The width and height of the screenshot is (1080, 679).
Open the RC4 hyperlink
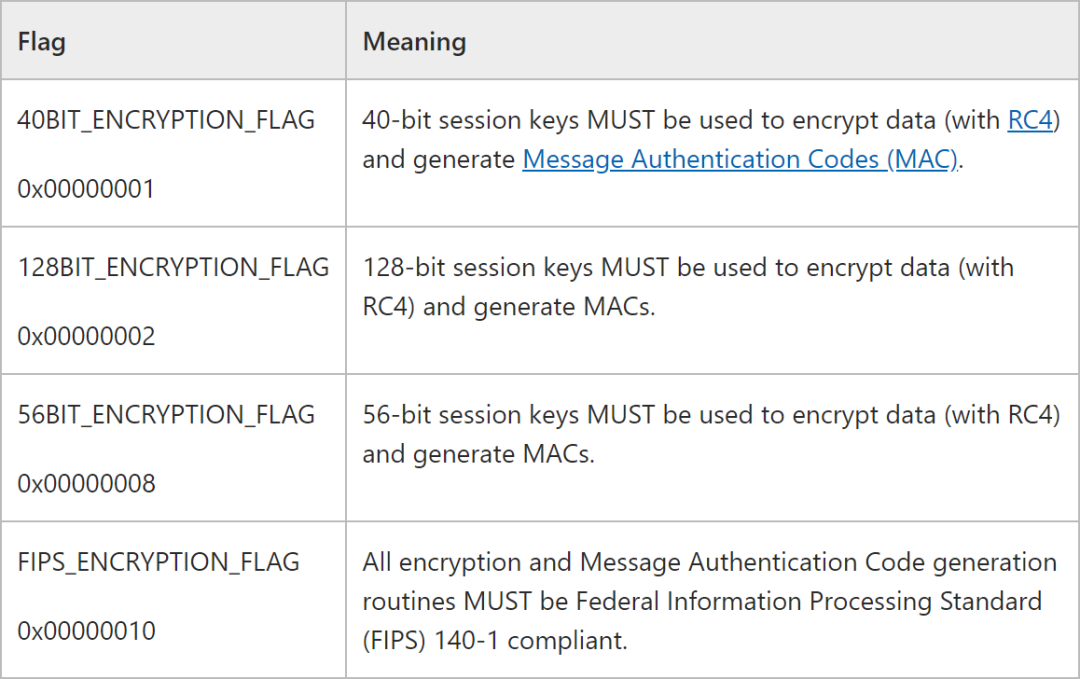(x=1030, y=121)
